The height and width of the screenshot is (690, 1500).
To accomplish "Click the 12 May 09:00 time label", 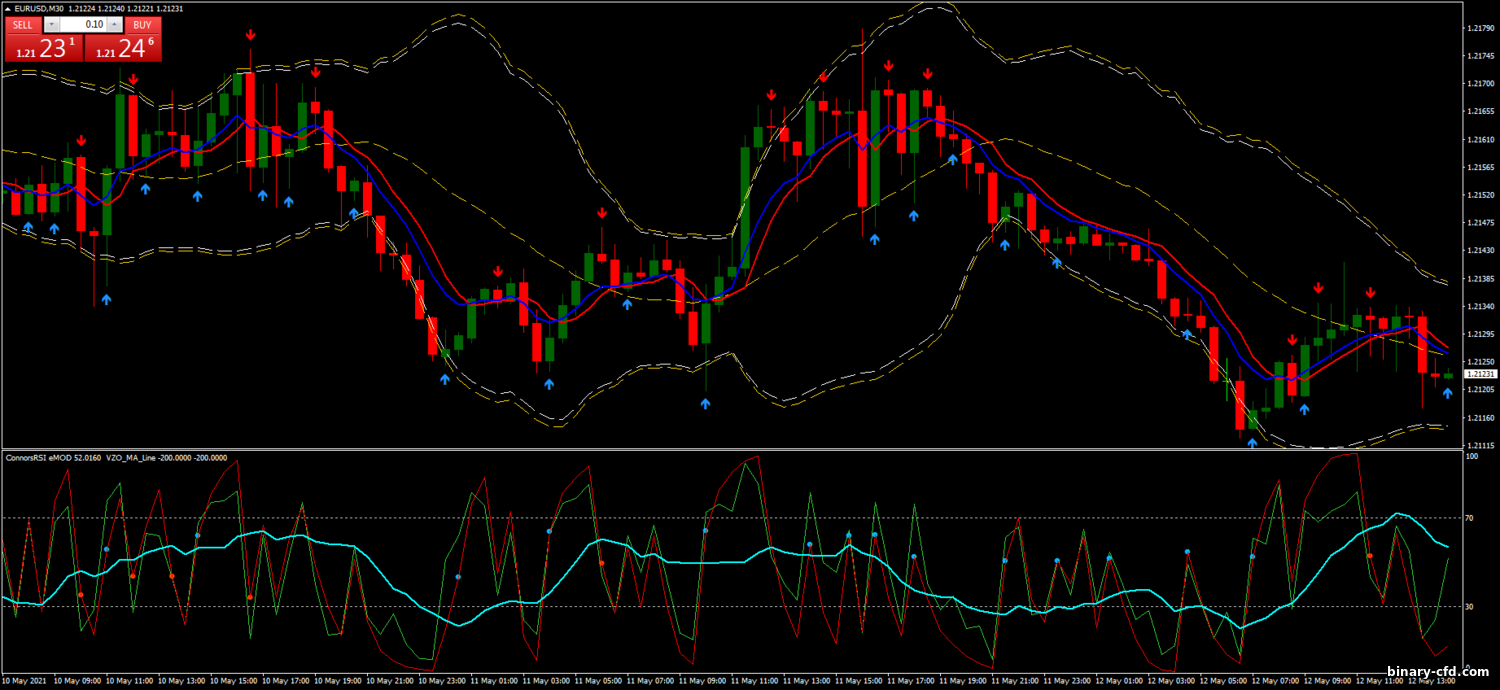I will tap(1329, 681).
